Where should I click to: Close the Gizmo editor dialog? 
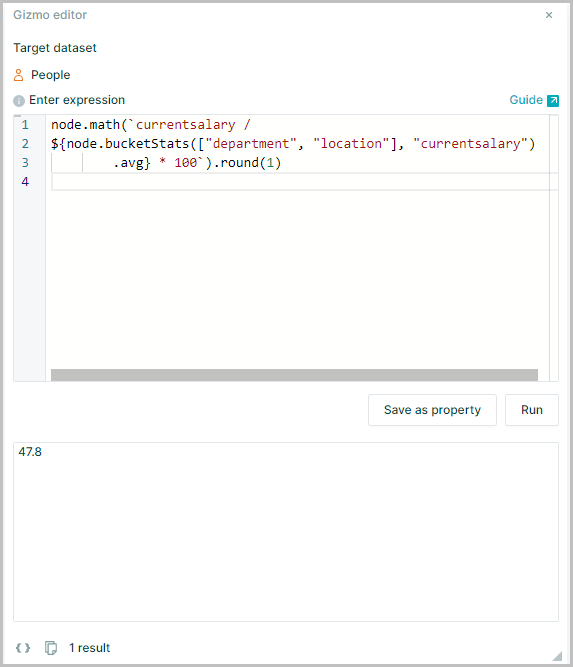(549, 15)
